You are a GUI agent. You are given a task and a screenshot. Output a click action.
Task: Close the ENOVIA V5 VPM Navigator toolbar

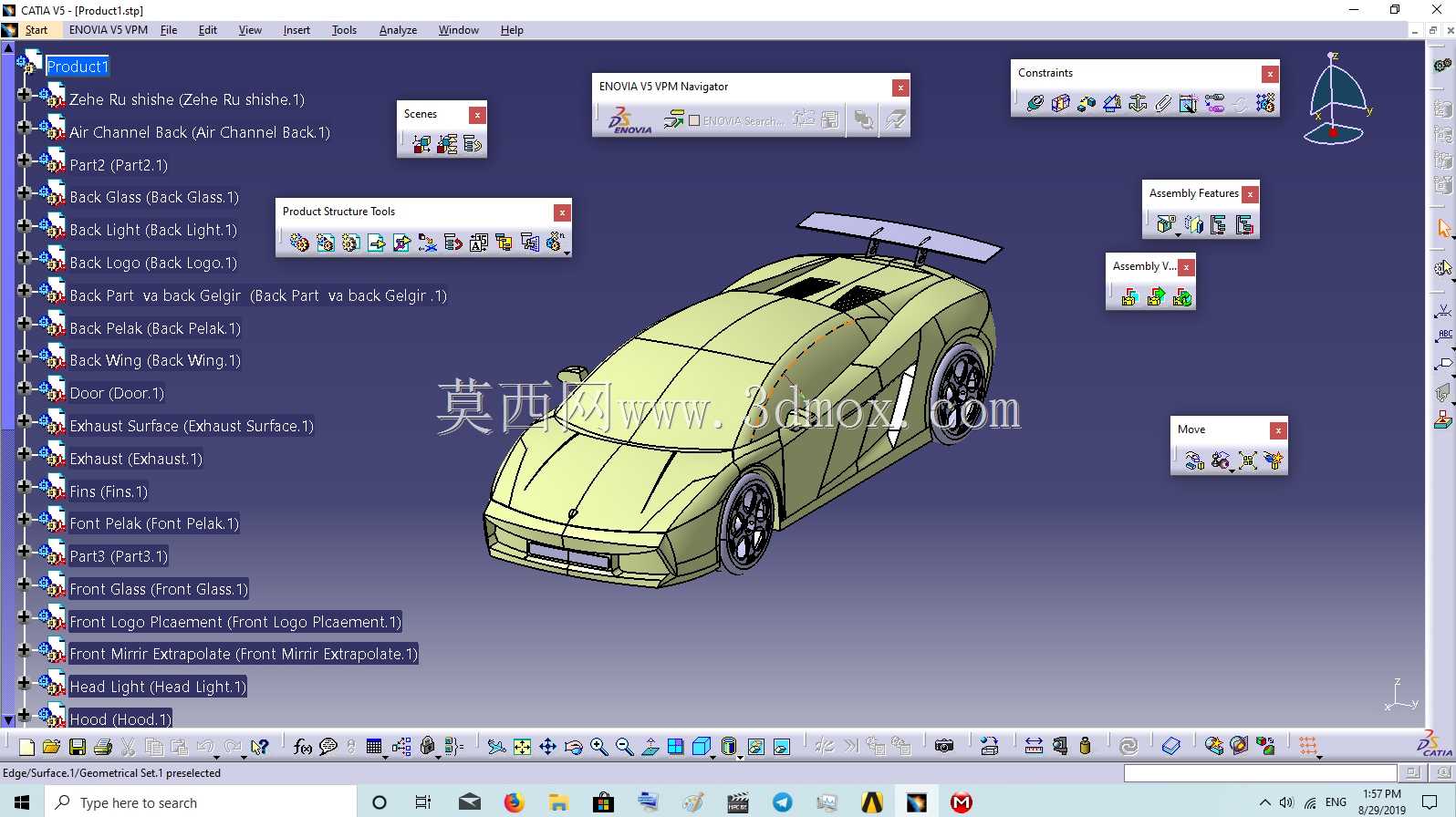click(900, 88)
